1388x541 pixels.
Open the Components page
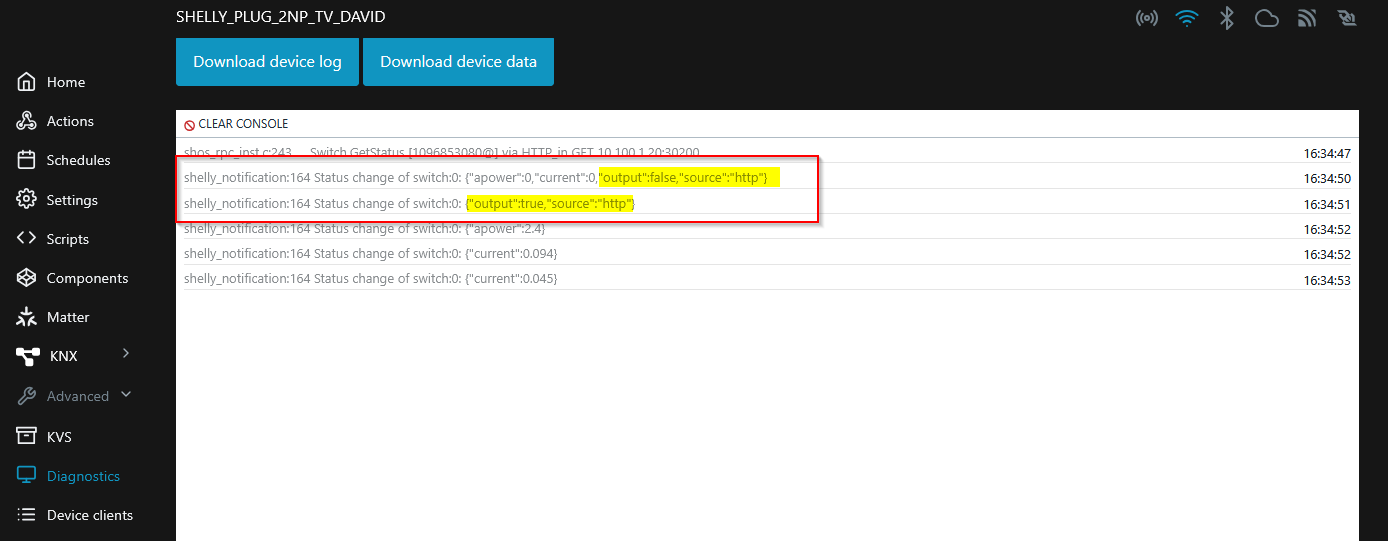(x=87, y=278)
